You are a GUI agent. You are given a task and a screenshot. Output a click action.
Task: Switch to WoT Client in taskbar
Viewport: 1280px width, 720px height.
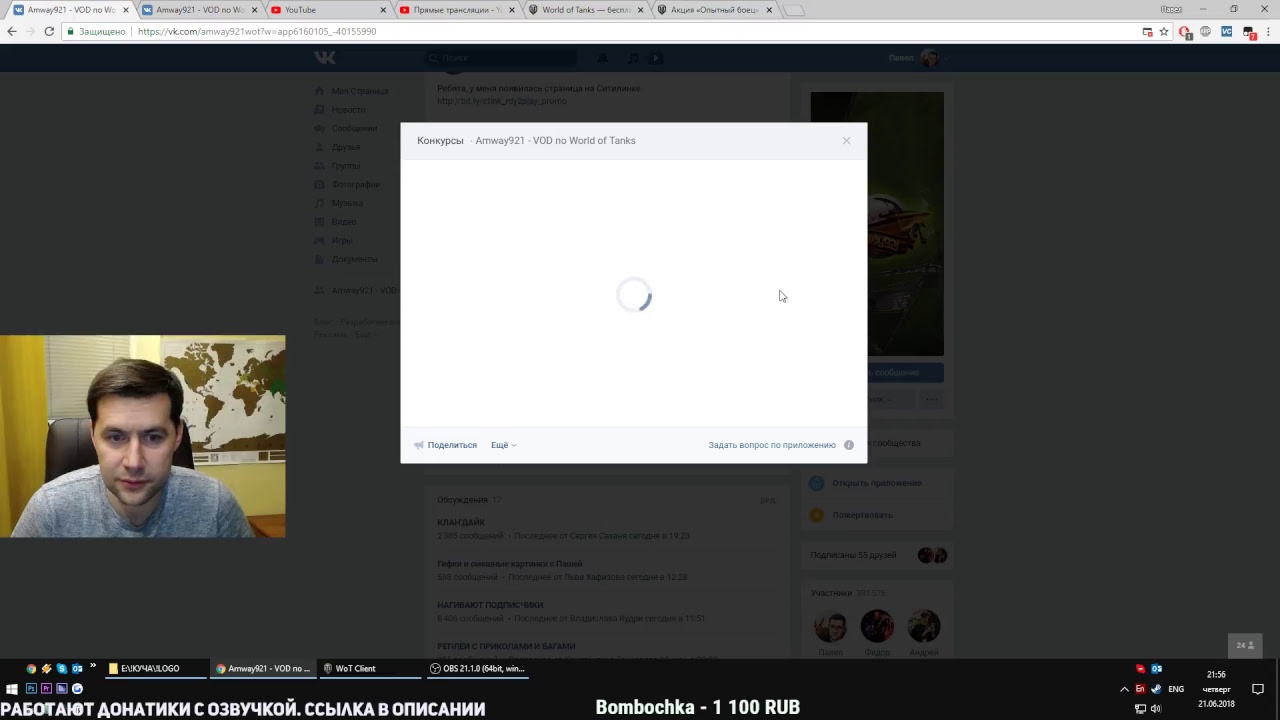point(368,669)
